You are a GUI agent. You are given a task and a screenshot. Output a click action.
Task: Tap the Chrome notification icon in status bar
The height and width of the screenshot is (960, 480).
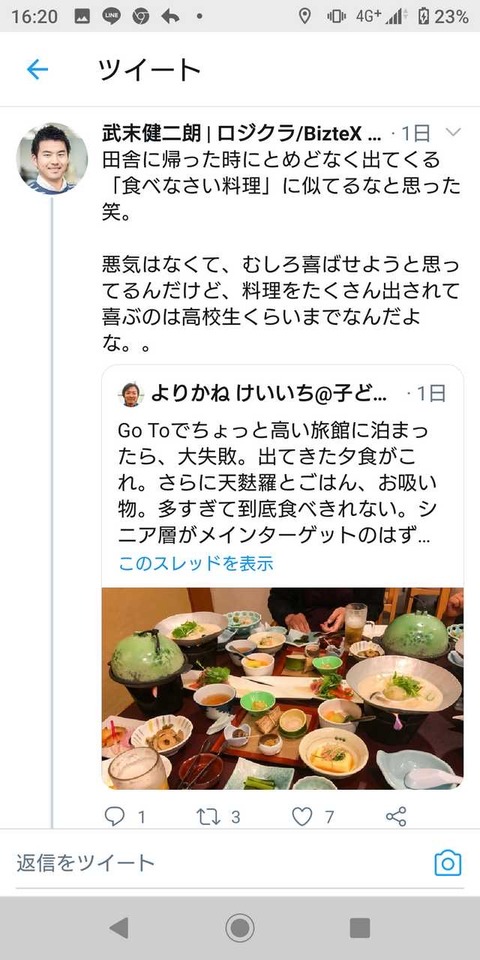tap(141, 17)
